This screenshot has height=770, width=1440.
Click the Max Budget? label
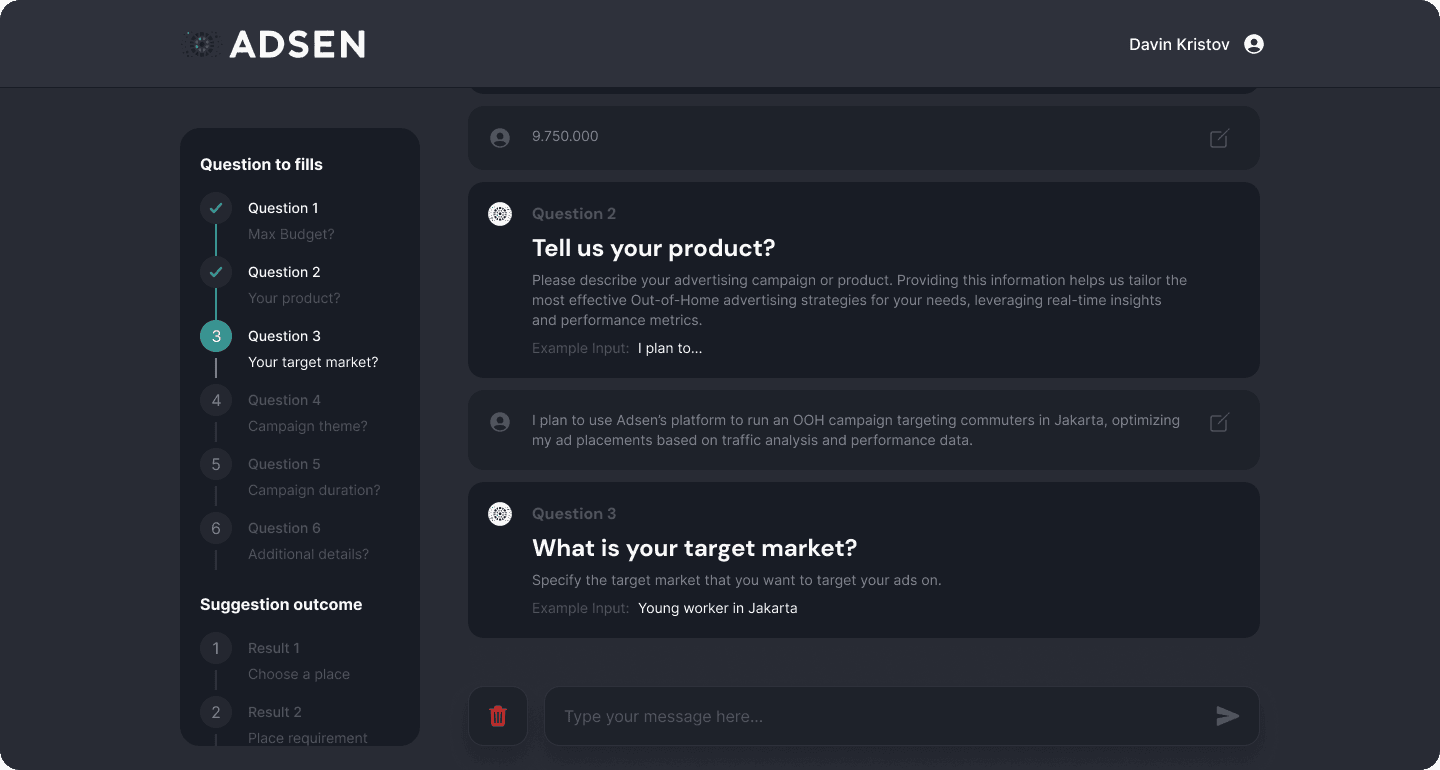coord(291,234)
